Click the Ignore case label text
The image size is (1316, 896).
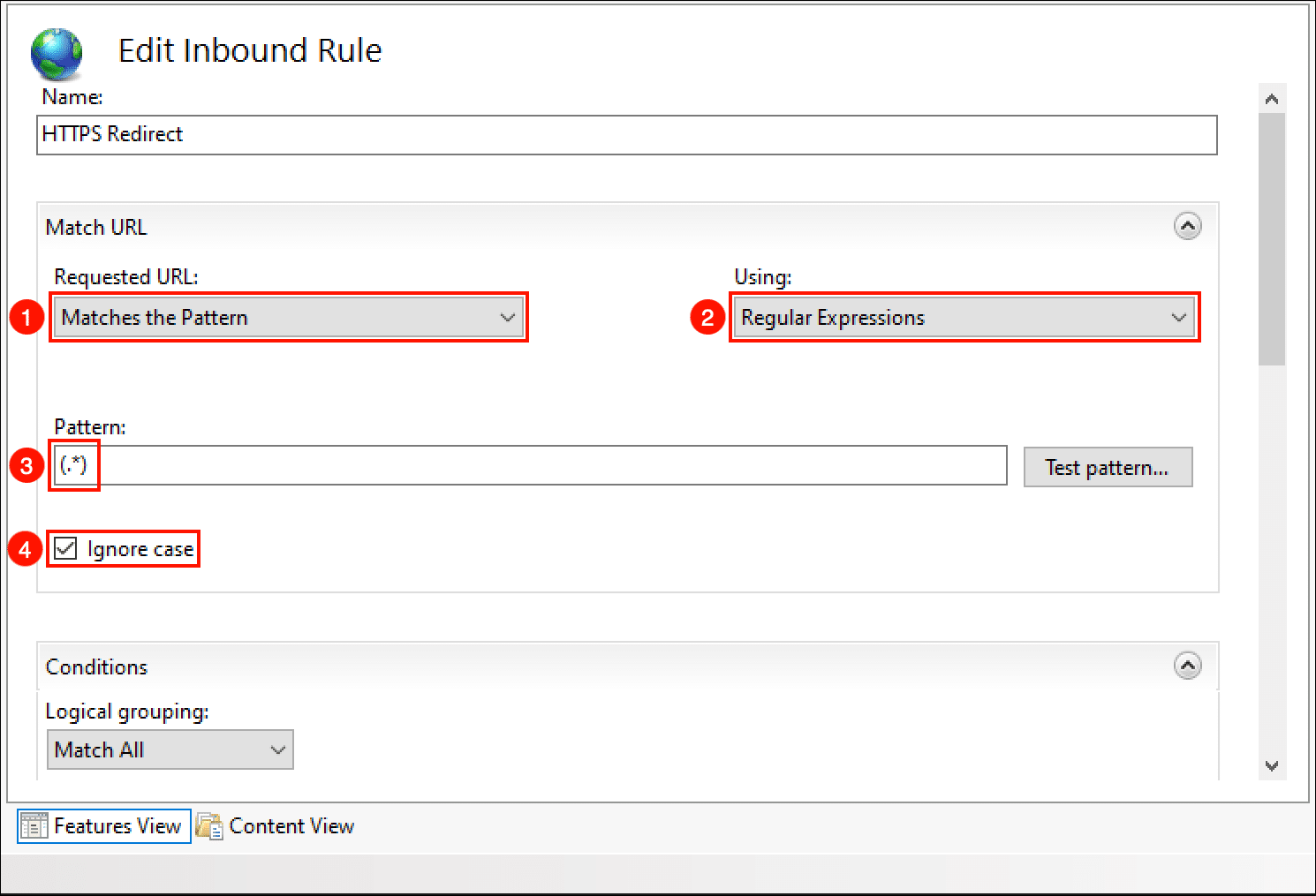(140, 549)
